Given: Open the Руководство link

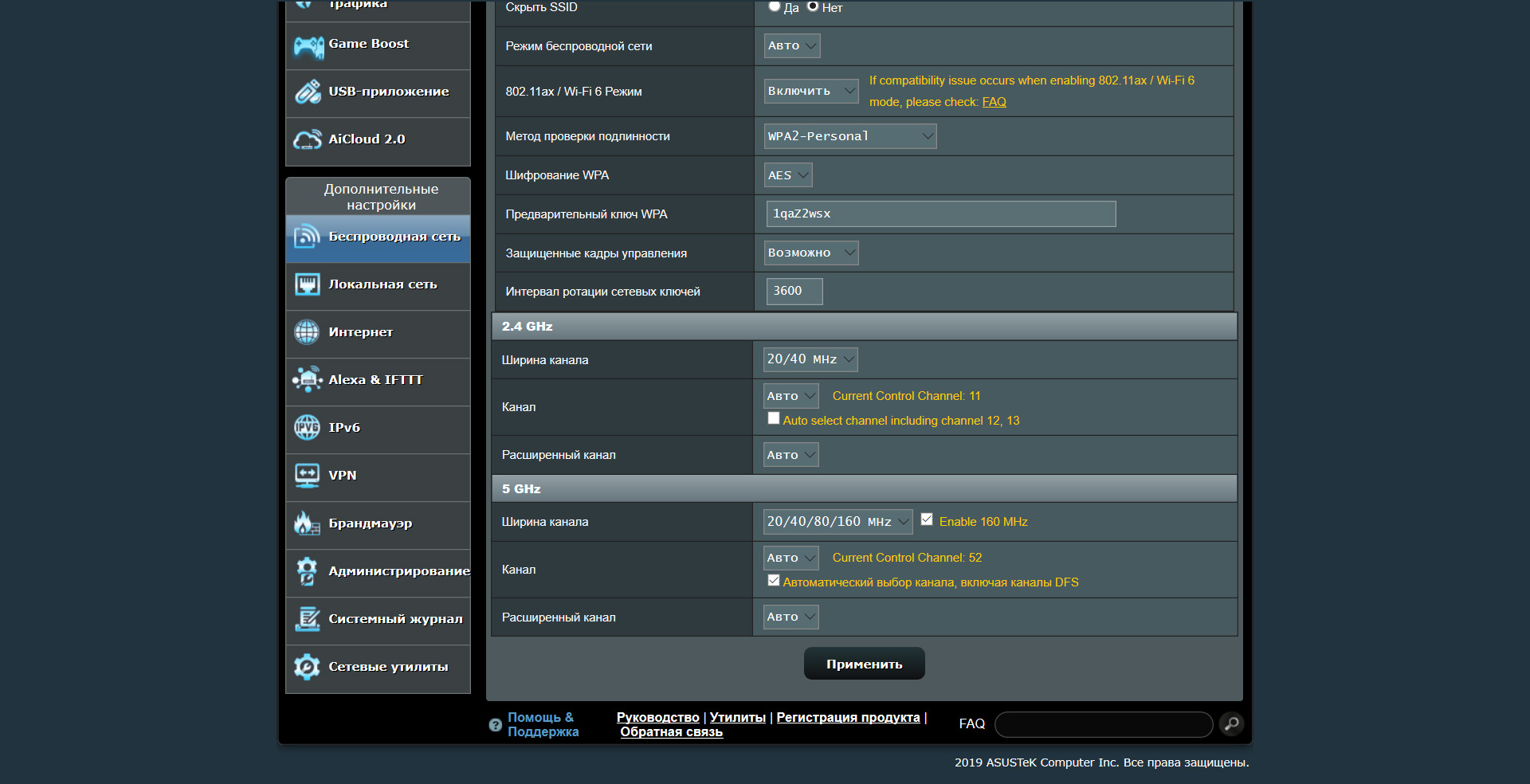Looking at the screenshot, I should 657,718.
